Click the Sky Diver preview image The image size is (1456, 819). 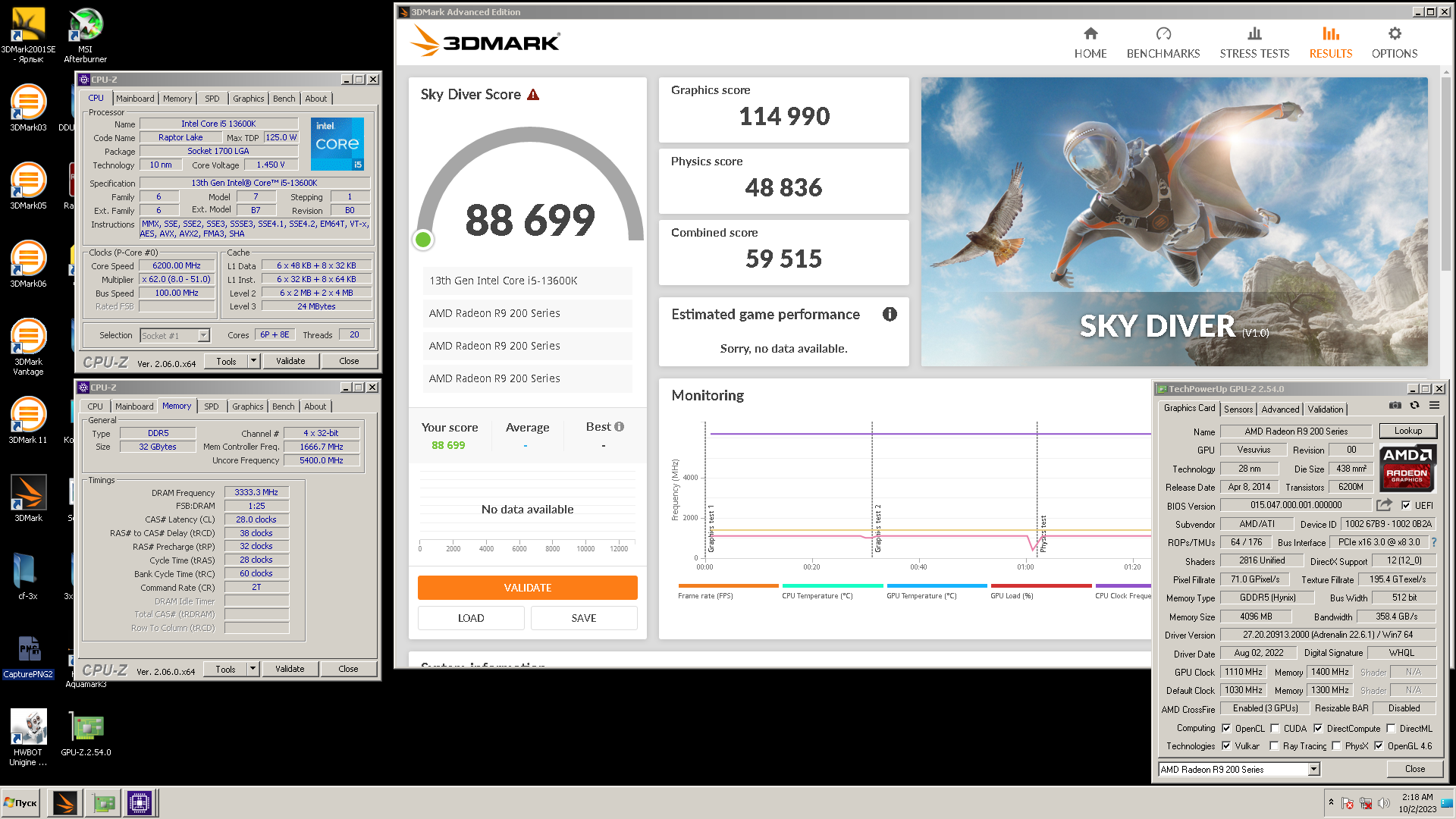pos(1174,221)
